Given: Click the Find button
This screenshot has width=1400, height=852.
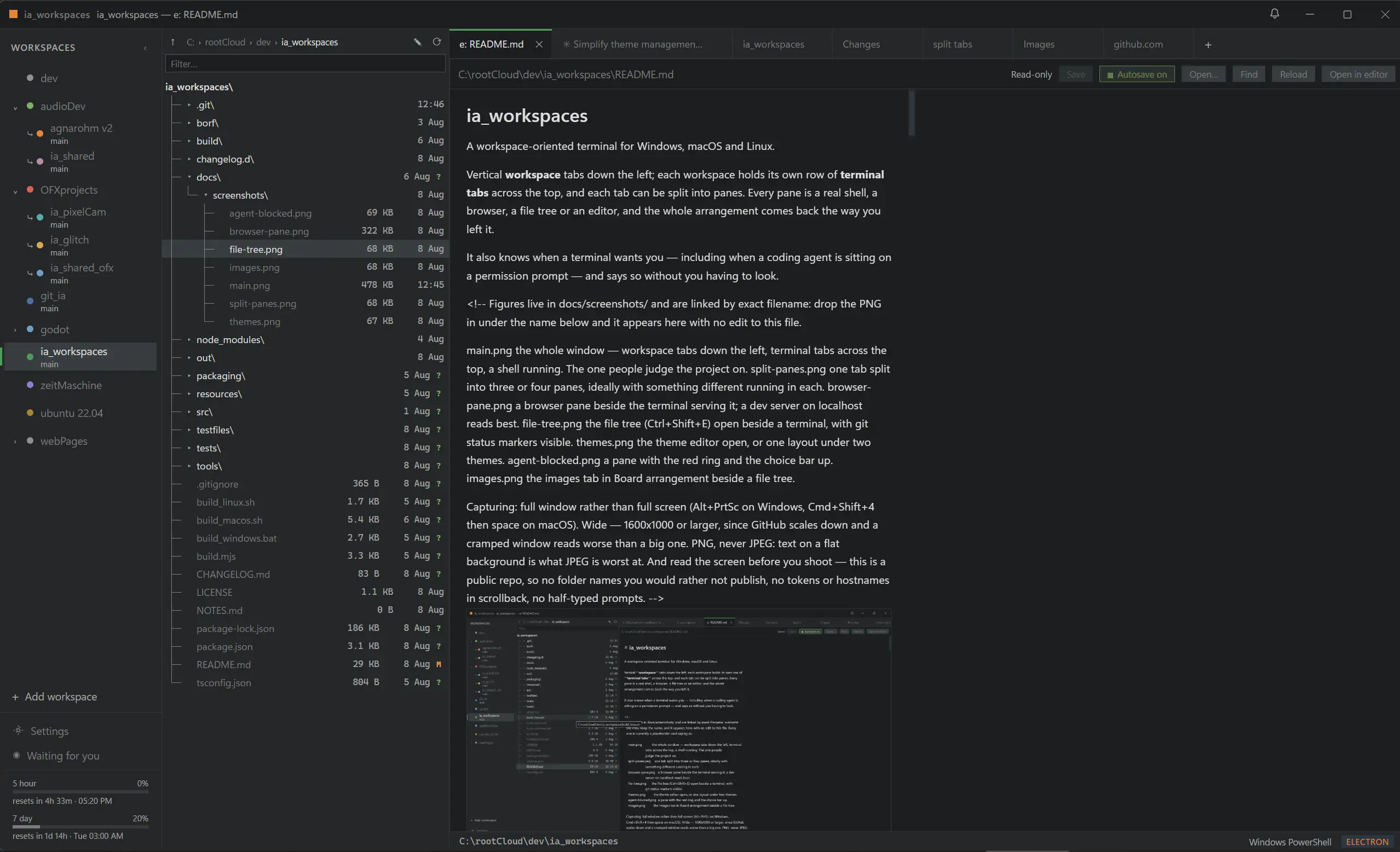Looking at the screenshot, I should (x=1248, y=74).
